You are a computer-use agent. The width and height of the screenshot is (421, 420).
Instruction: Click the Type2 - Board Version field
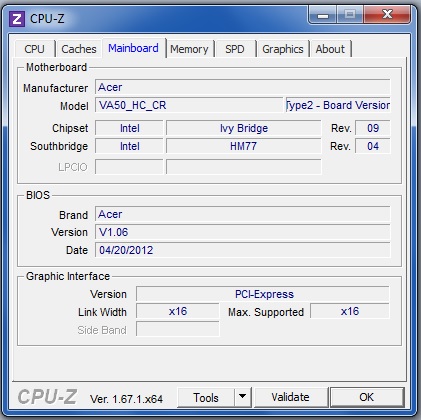[x=338, y=105]
